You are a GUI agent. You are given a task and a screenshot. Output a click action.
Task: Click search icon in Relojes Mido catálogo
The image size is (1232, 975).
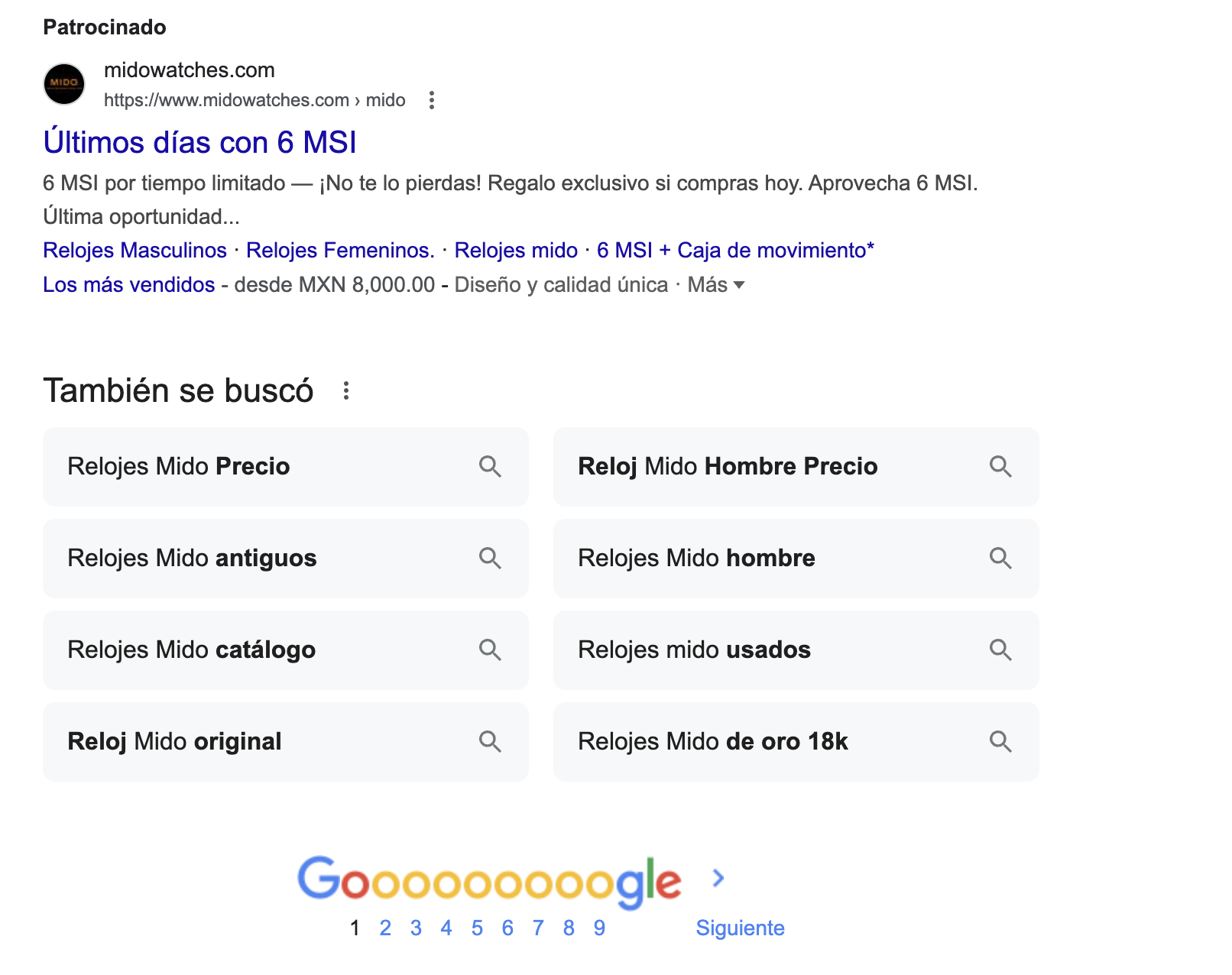(490, 649)
